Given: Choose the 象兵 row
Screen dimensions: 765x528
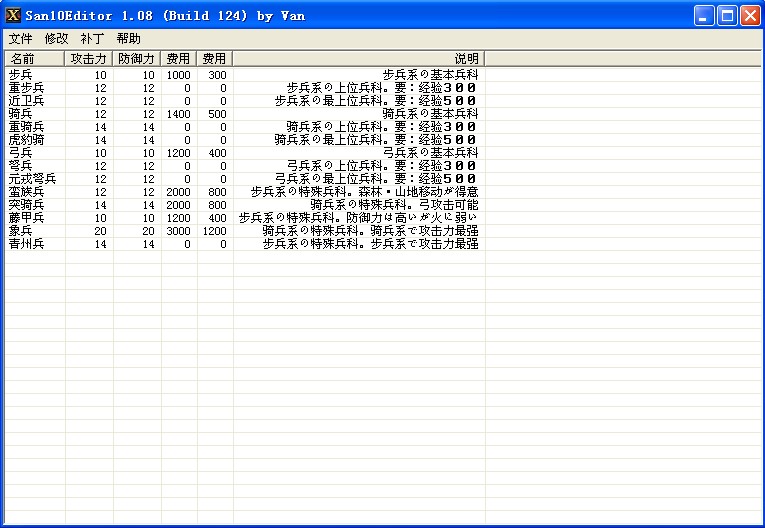Looking at the screenshot, I should 20,231.
